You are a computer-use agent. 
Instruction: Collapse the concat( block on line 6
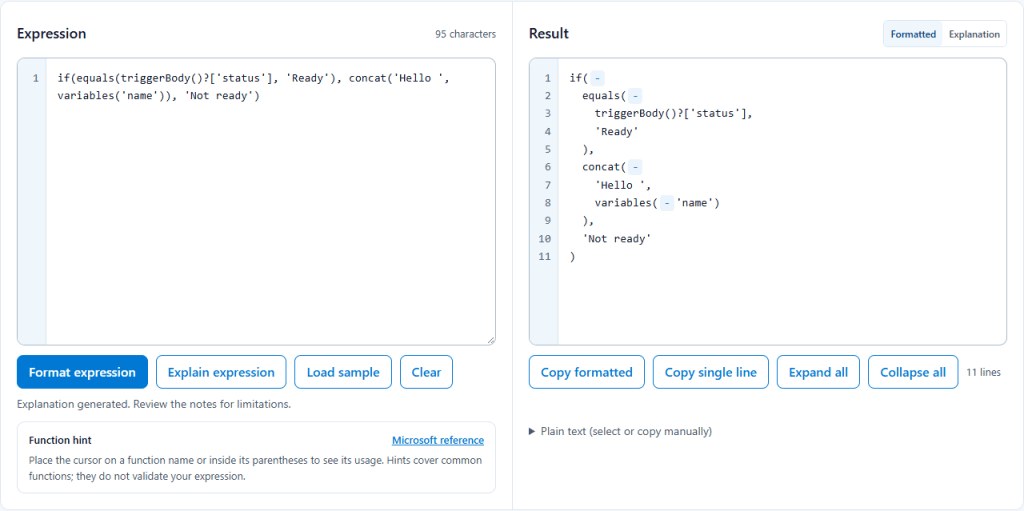coord(637,167)
